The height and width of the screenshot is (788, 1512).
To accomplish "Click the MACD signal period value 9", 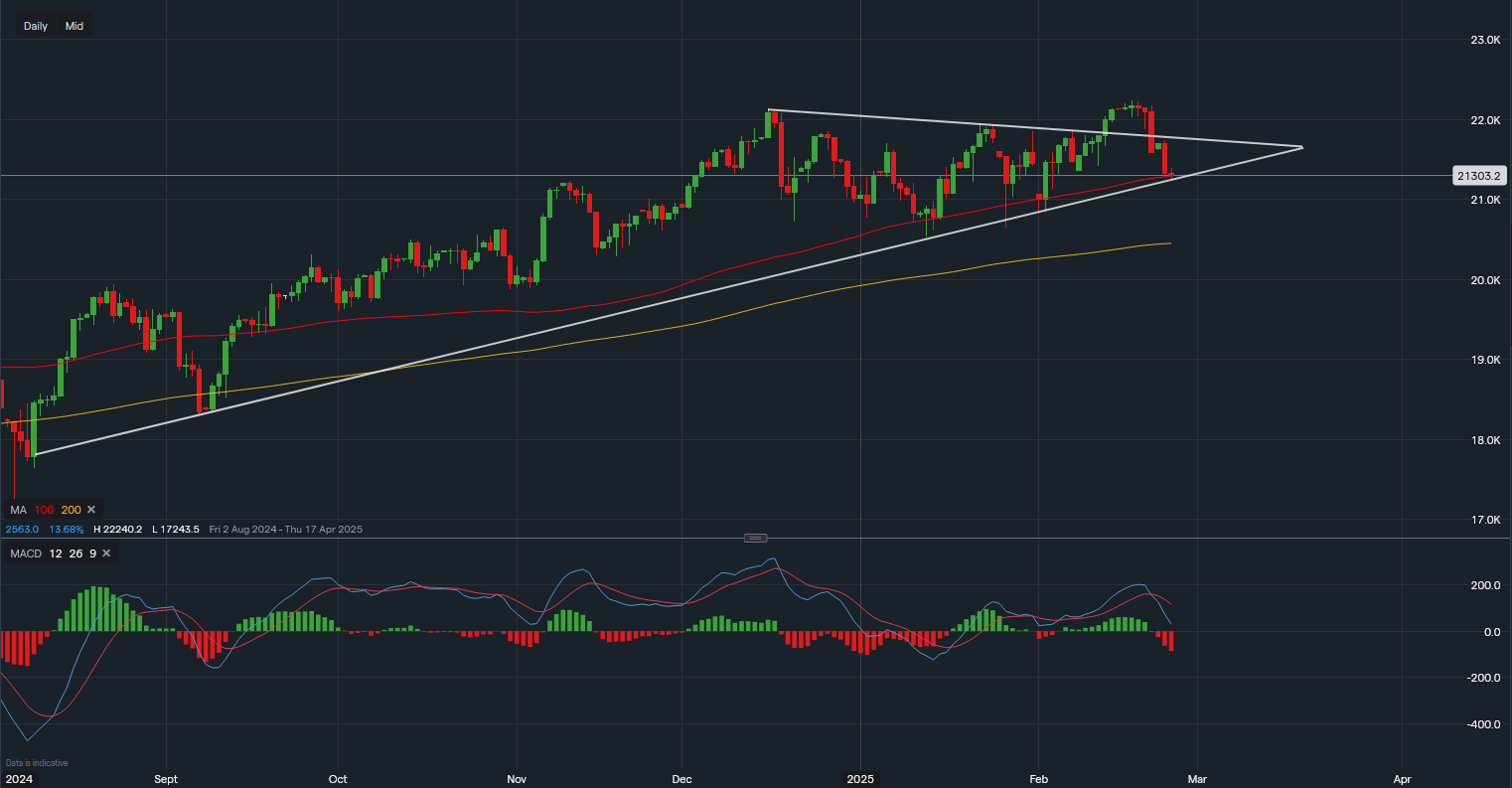I will pos(91,553).
